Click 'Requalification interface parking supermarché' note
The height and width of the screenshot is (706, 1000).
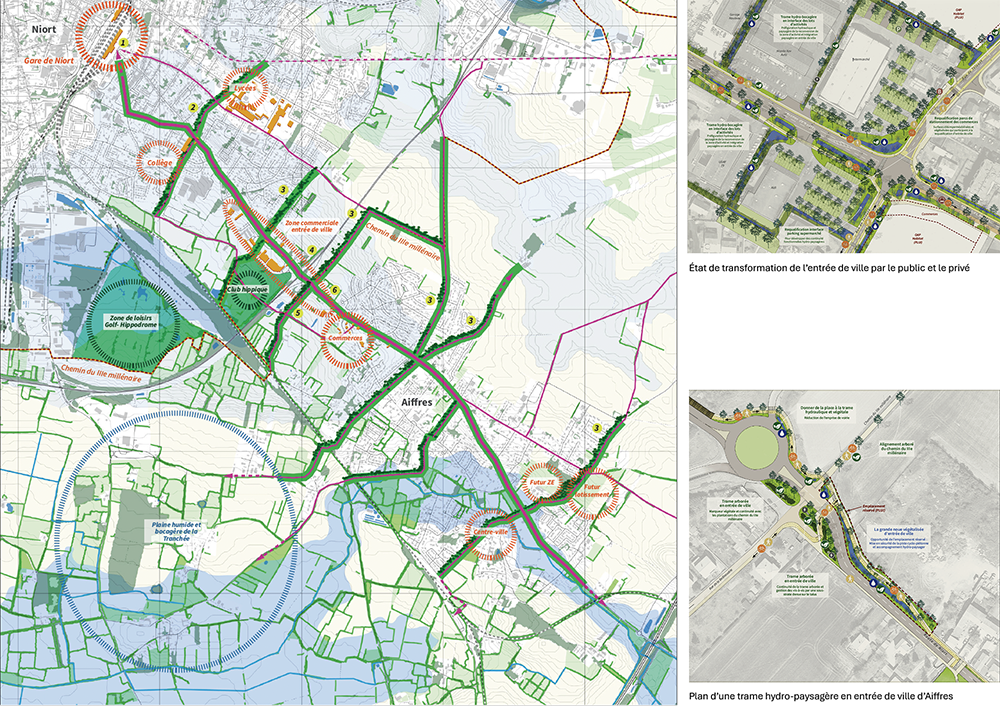[x=804, y=233]
